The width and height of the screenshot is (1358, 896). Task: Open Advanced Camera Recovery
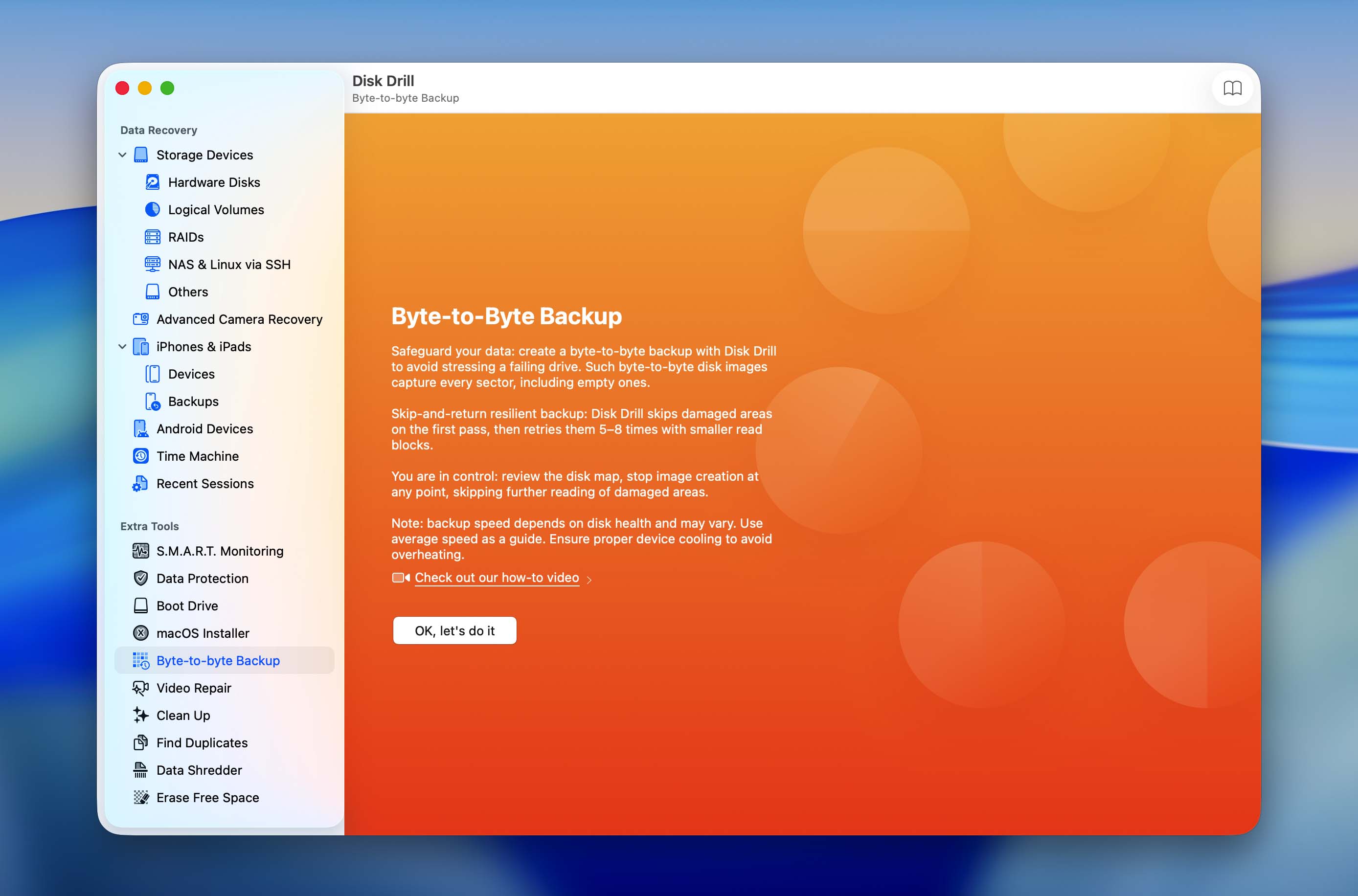point(225,319)
